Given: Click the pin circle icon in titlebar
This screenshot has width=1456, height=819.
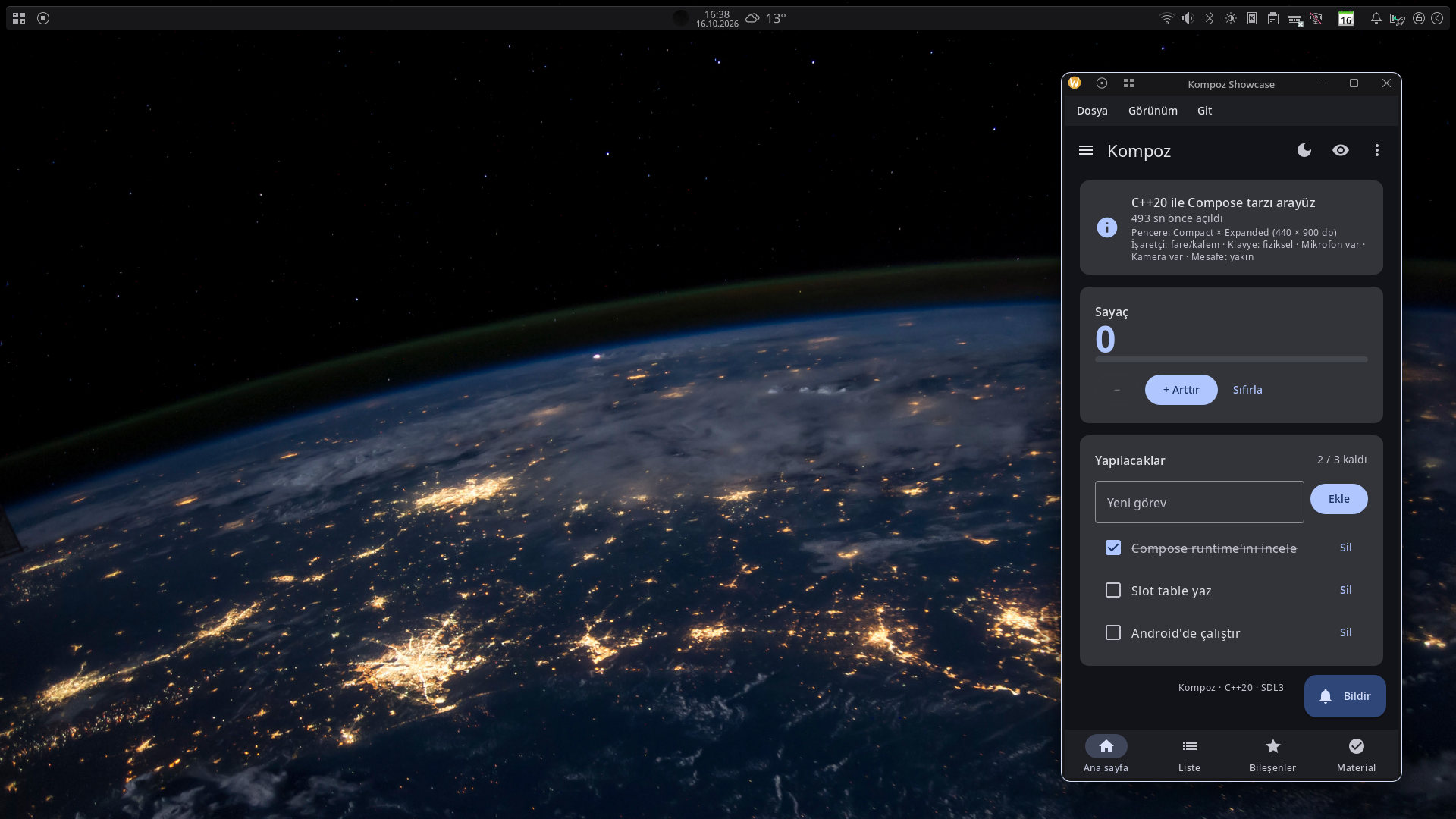Looking at the screenshot, I should tap(1102, 83).
